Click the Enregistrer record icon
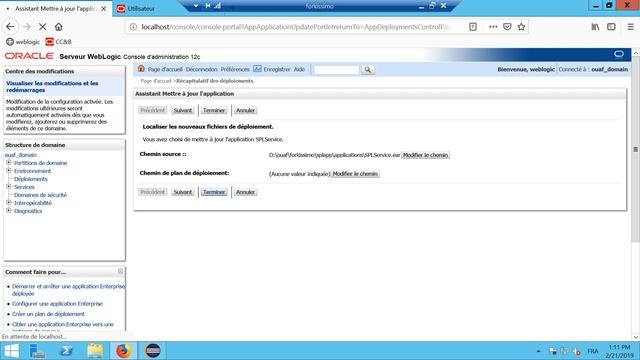 tap(257, 69)
